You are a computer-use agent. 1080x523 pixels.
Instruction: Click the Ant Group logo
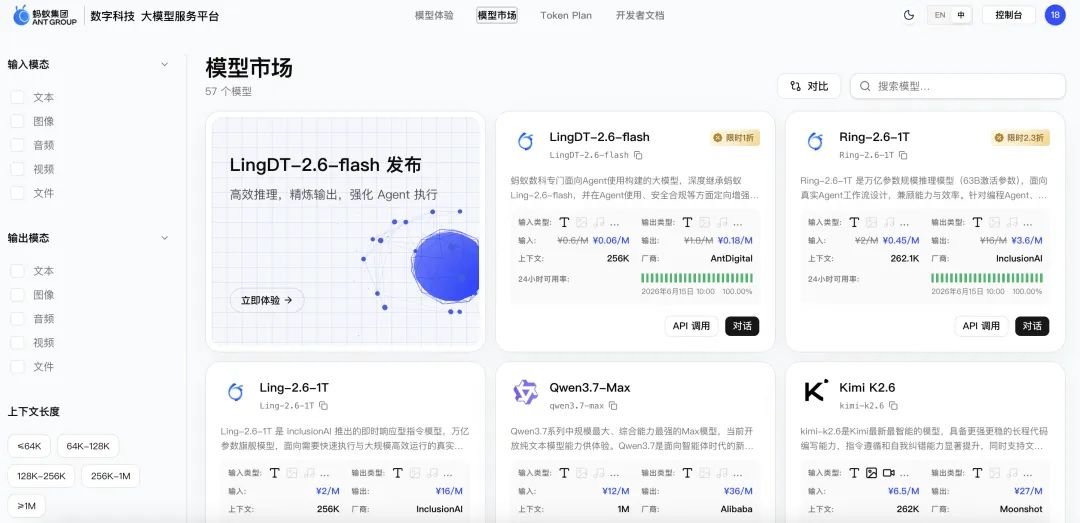point(45,15)
